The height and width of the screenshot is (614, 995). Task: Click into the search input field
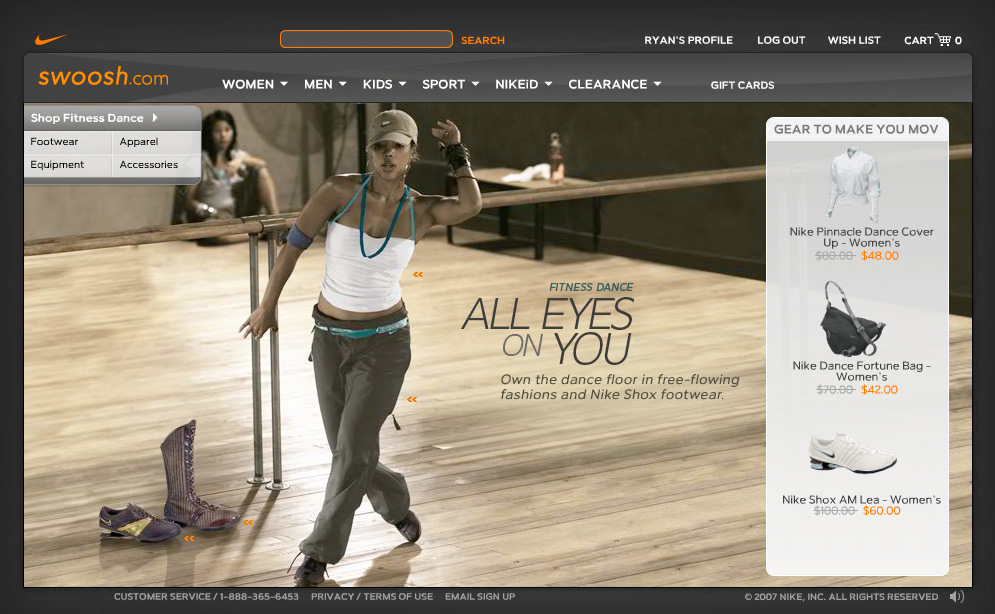tap(366, 39)
